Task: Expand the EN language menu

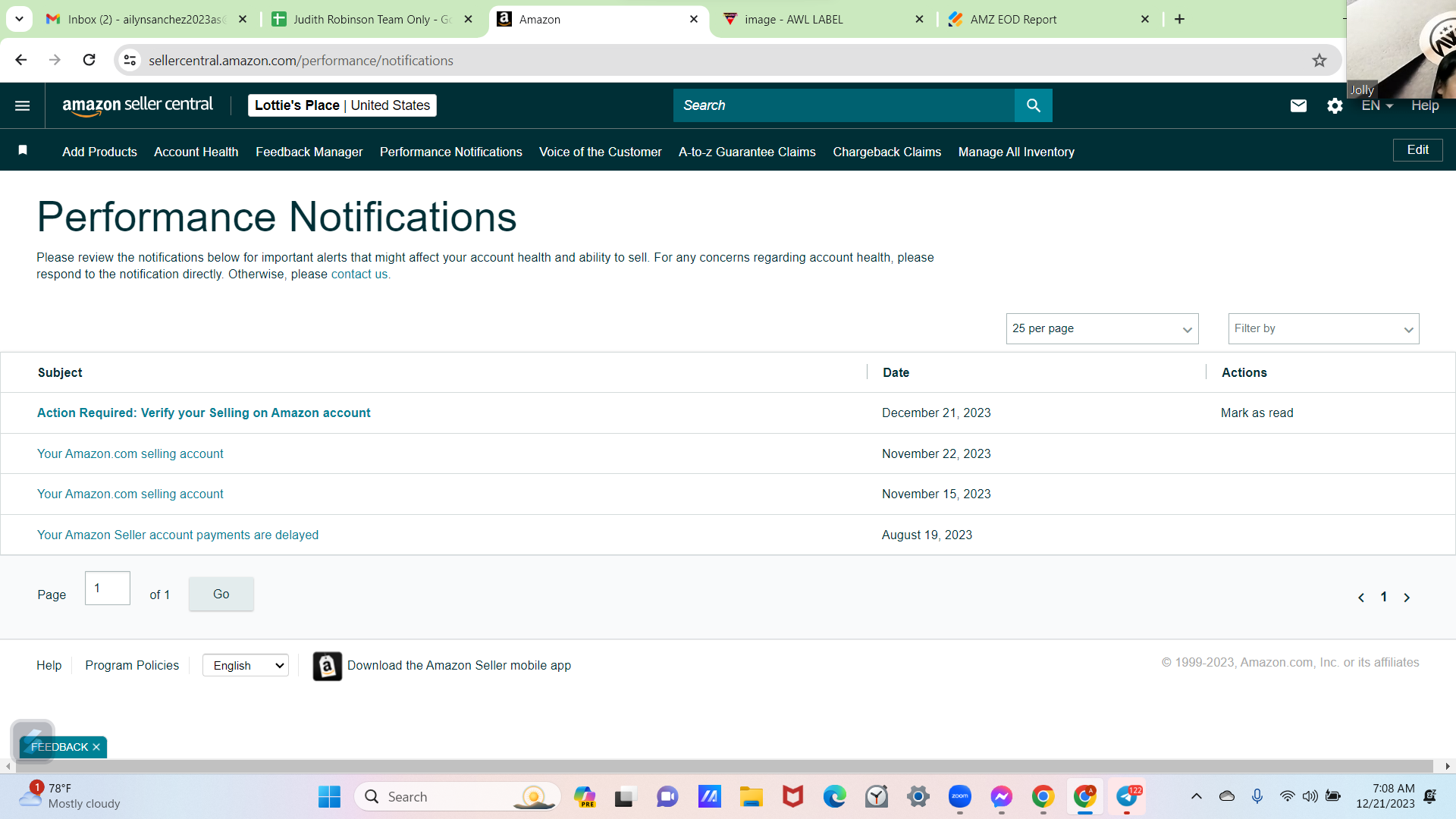Action: coord(1377,105)
